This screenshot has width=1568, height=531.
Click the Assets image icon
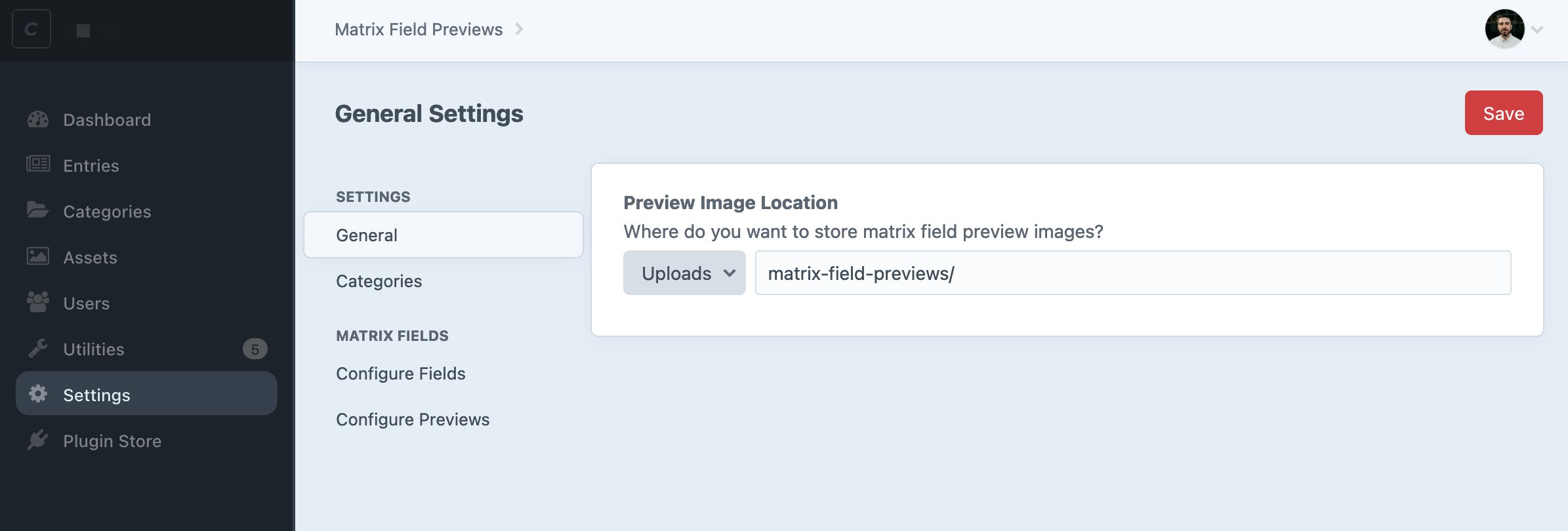click(38, 256)
